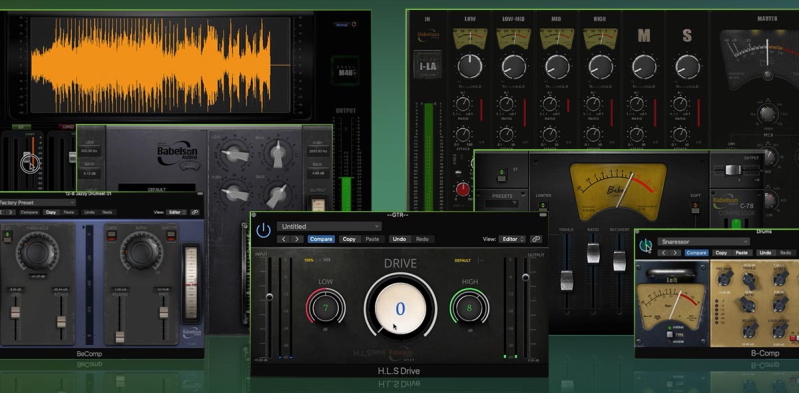The height and width of the screenshot is (393, 799).
Task: Click the LOW band threshold knob in I-LA
Action: [x=470, y=66]
